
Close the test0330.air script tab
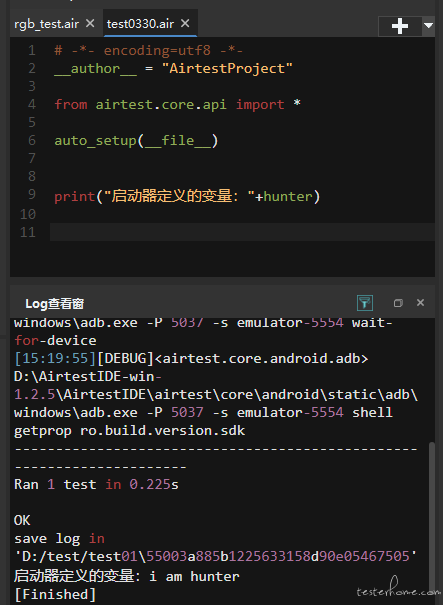pyautogui.click(x=185, y=24)
